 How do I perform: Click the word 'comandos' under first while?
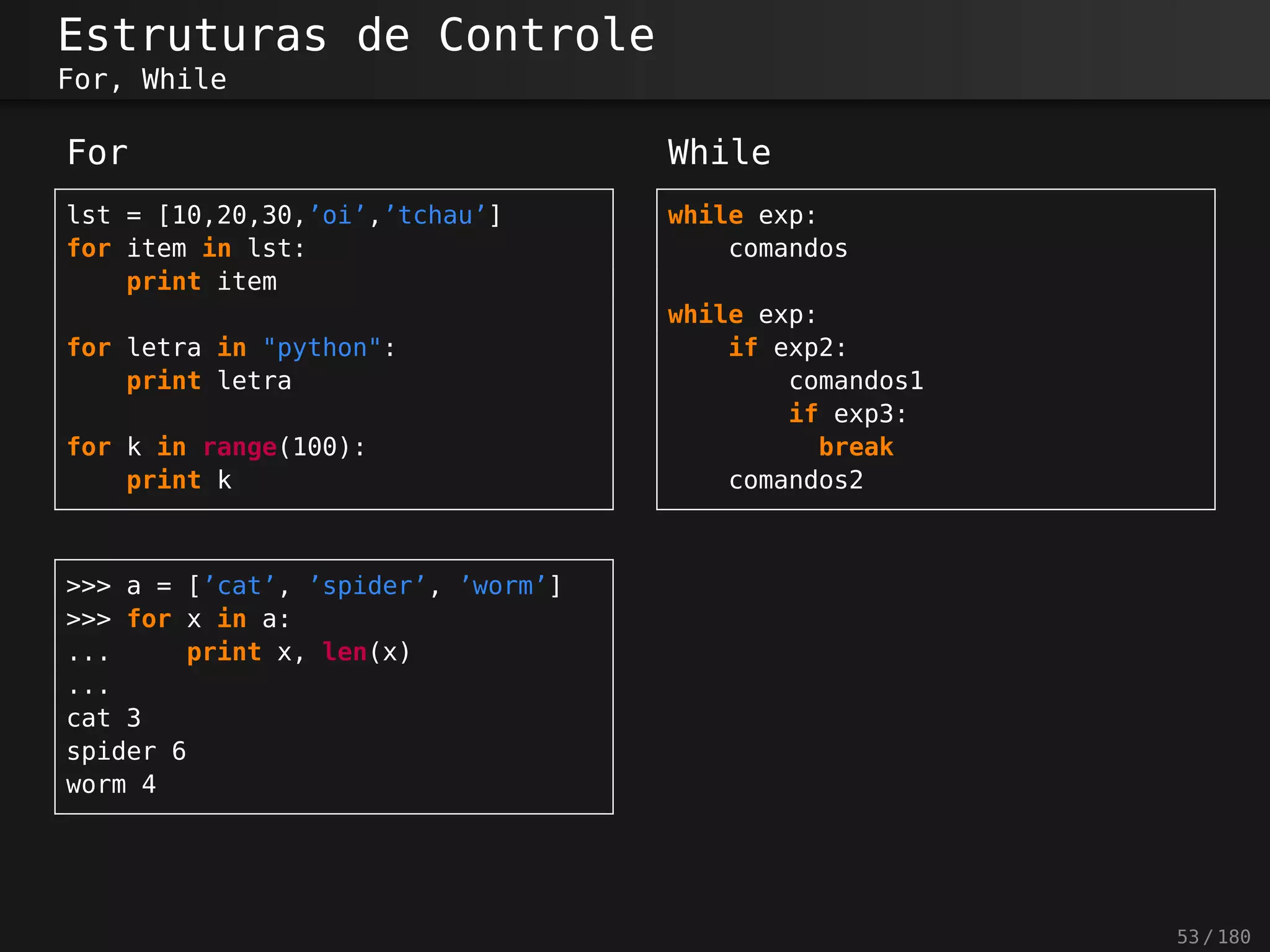(788, 249)
